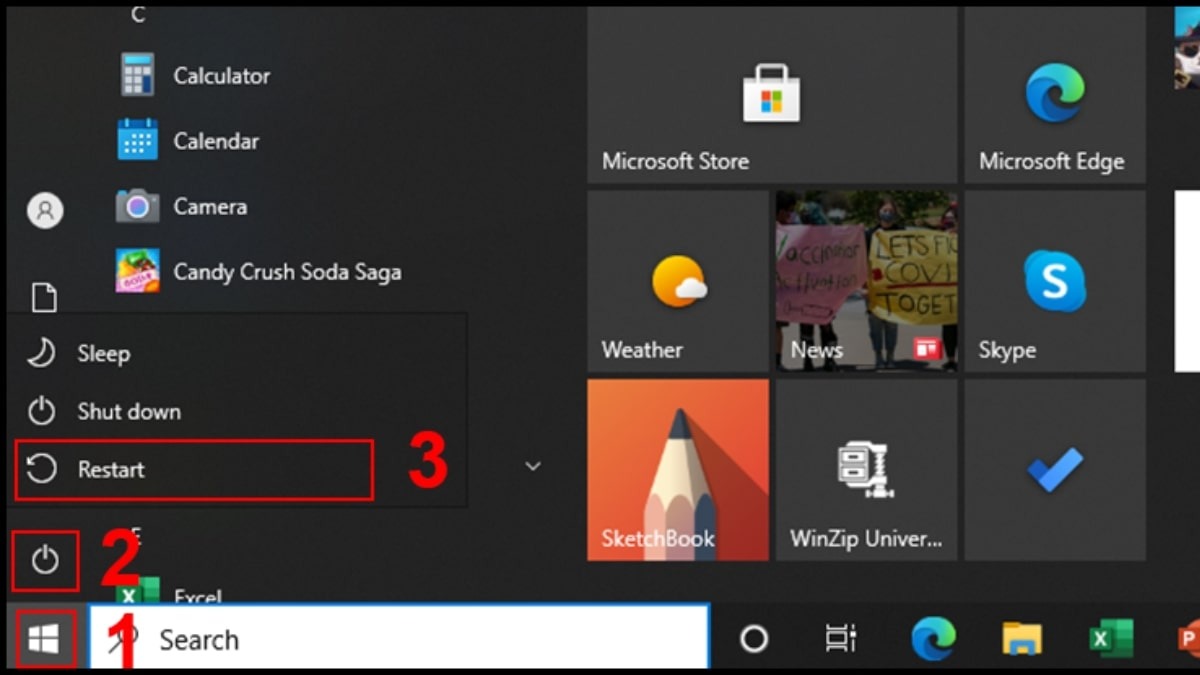The height and width of the screenshot is (675, 1200).
Task: Open PowerPoint from the taskbar
Action: tap(1189, 638)
